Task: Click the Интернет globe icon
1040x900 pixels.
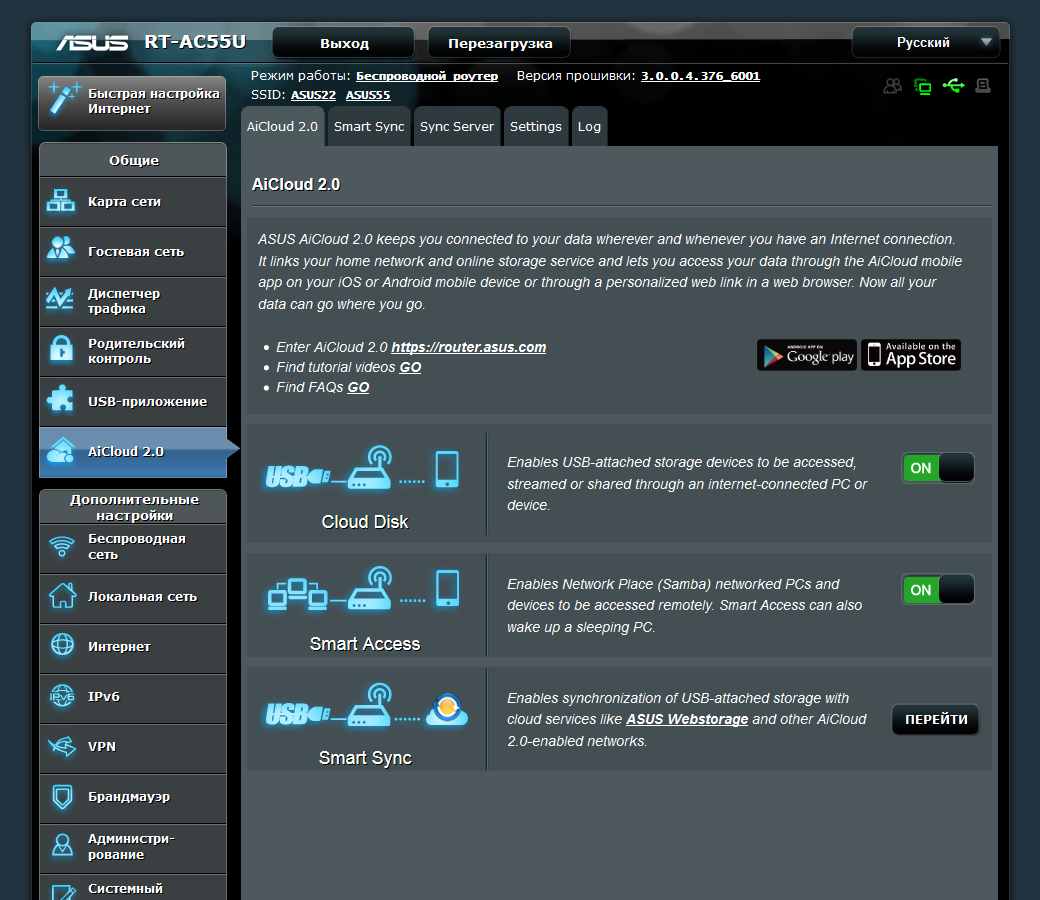Action: (x=62, y=645)
